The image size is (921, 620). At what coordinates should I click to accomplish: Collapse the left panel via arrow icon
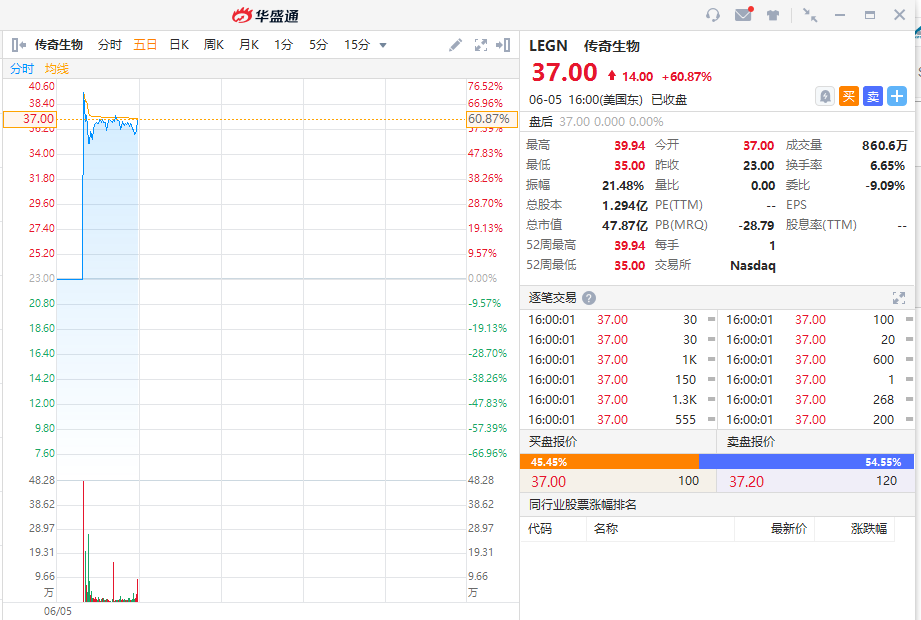click(x=19, y=45)
